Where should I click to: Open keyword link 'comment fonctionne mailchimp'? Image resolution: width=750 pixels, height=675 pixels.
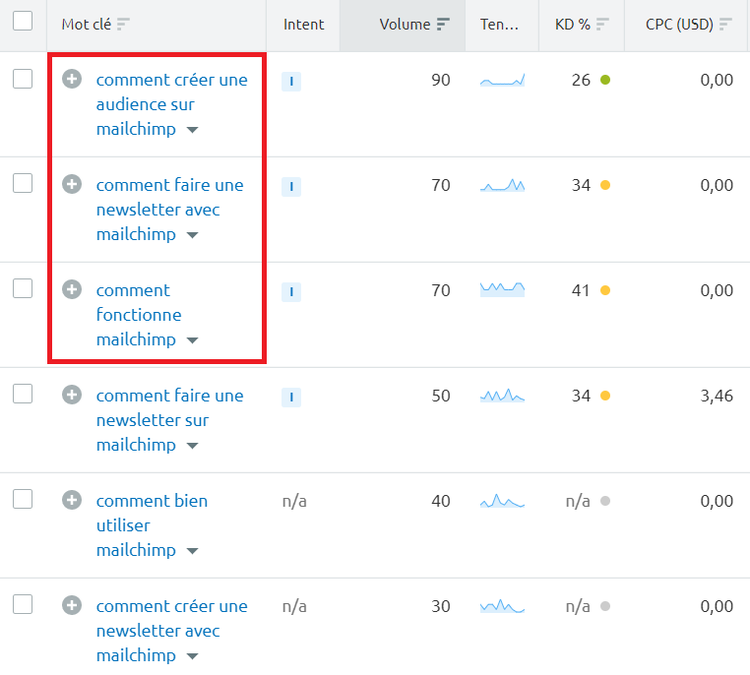(x=139, y=315)
